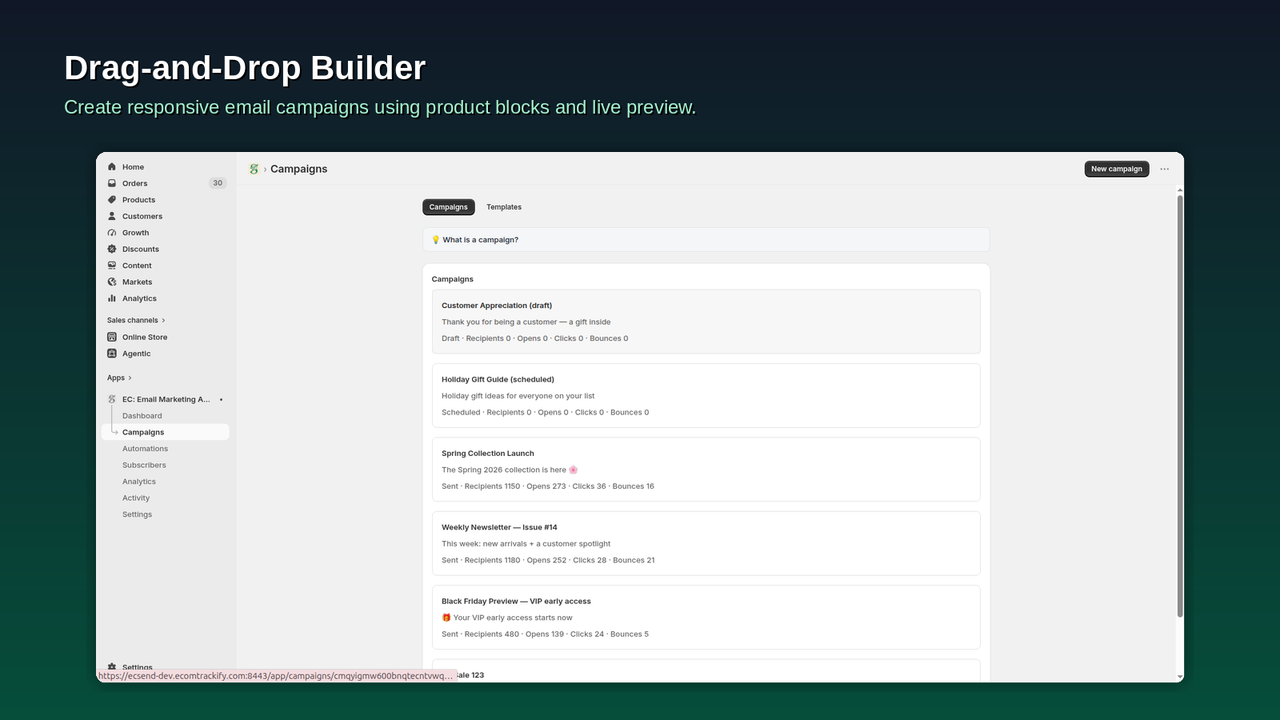1280x720 pixels.
Task: Click the page vertical scrollbar thumb
Action: [x=1180, y=406]
